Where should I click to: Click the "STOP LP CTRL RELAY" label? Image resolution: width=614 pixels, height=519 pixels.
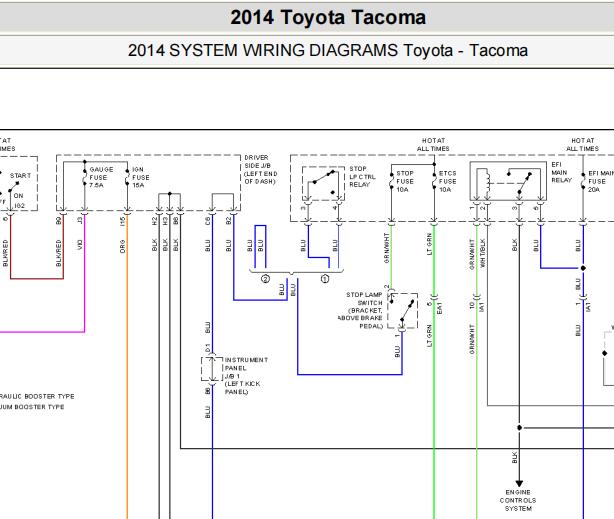point(362,176)
